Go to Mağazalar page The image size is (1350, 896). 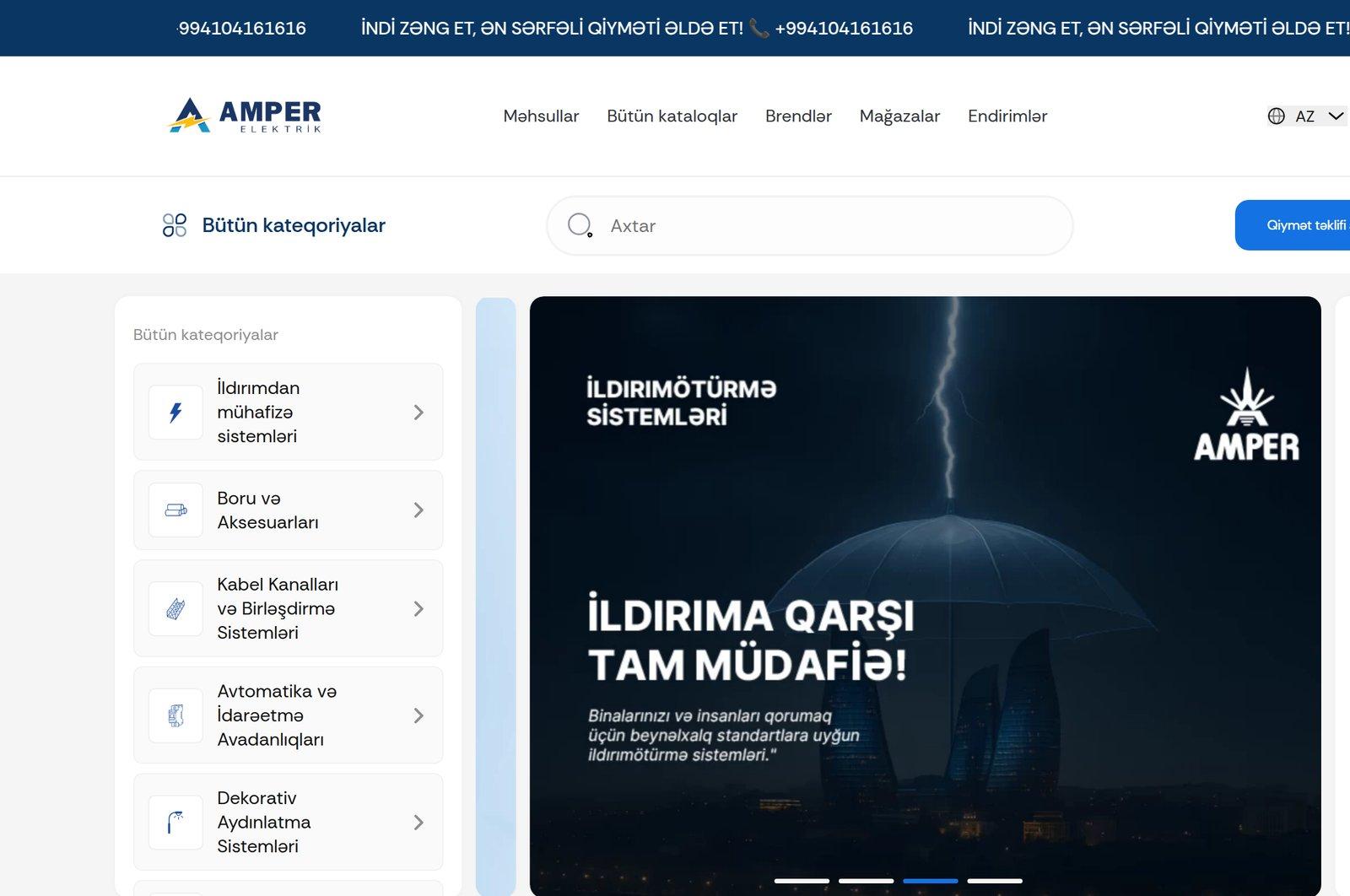point(899,116)
